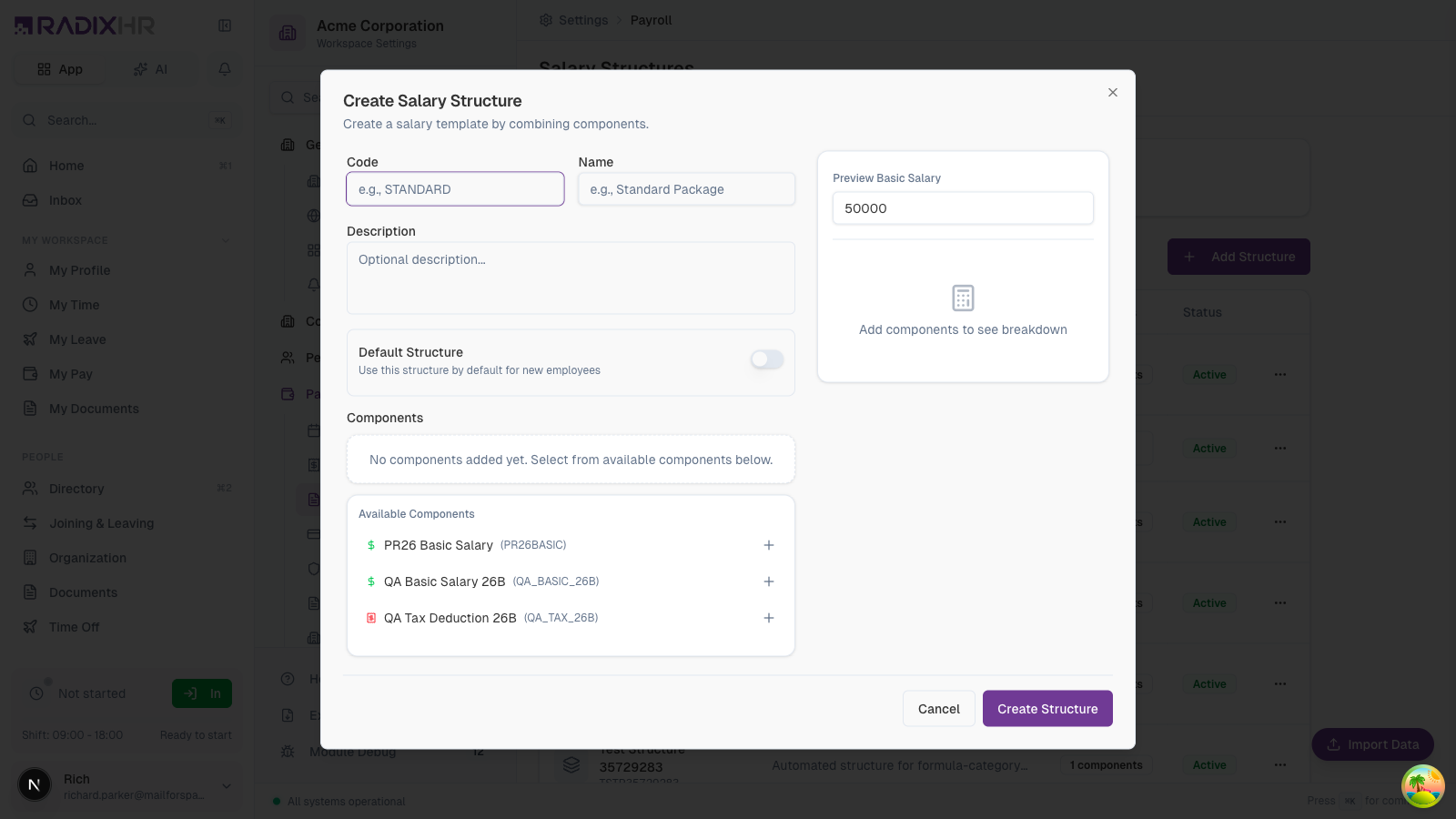Open Payroll breadcrumb

651,20
